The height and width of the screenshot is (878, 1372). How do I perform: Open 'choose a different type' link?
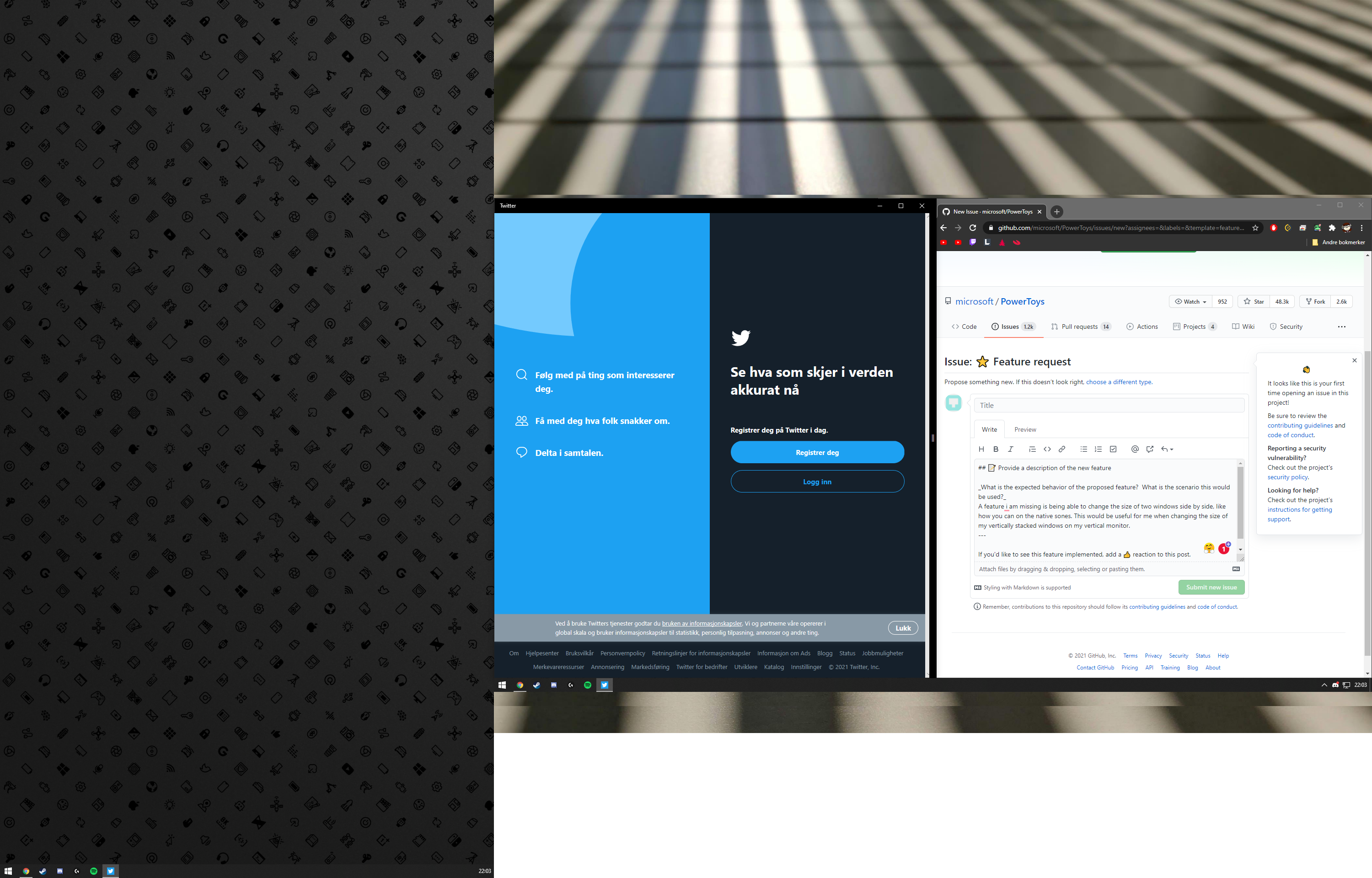tap(1118, 382)
